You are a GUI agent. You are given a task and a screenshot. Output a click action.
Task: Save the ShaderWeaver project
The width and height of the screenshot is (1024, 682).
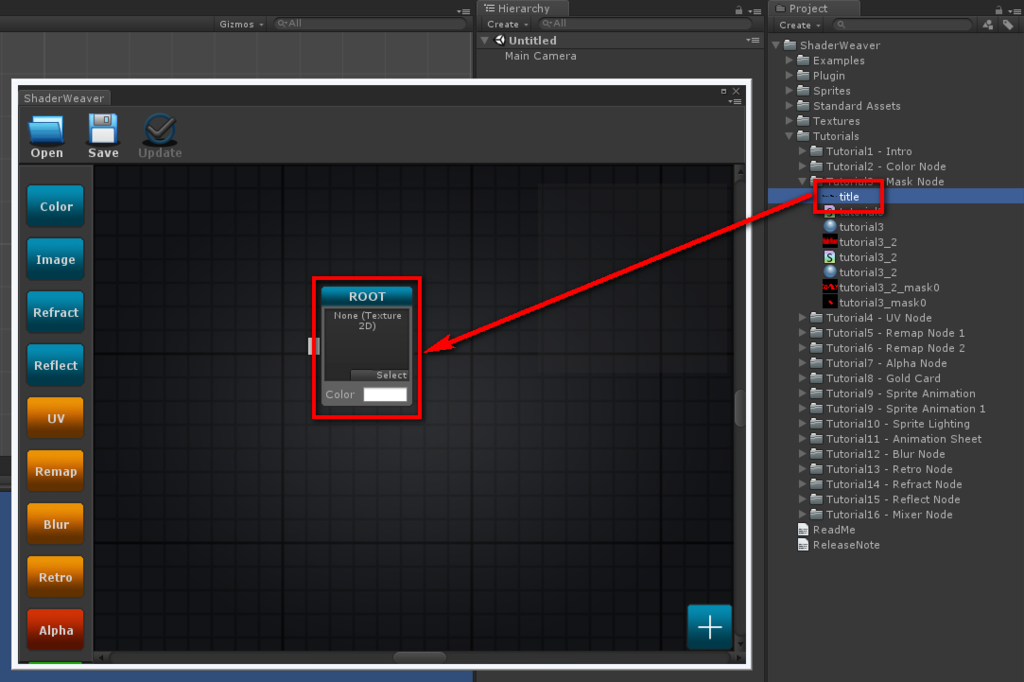click(103, 136)
